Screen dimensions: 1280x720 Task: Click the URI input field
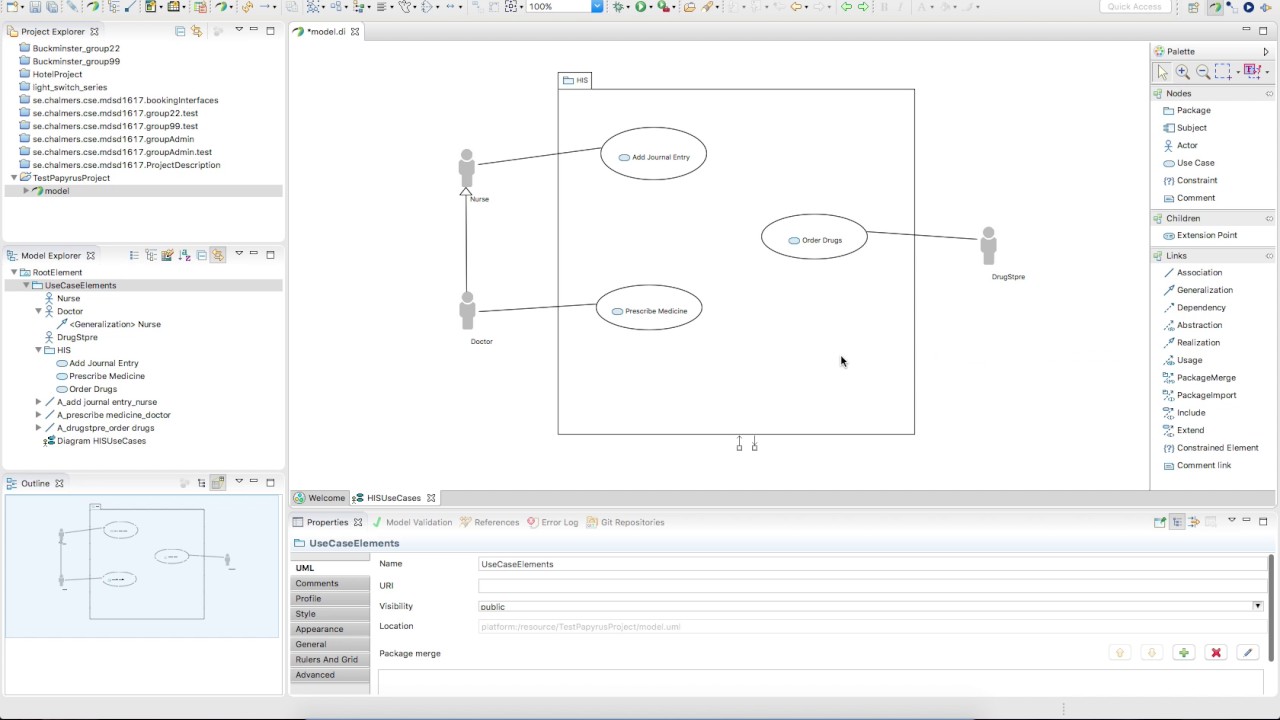pos(872,585)
